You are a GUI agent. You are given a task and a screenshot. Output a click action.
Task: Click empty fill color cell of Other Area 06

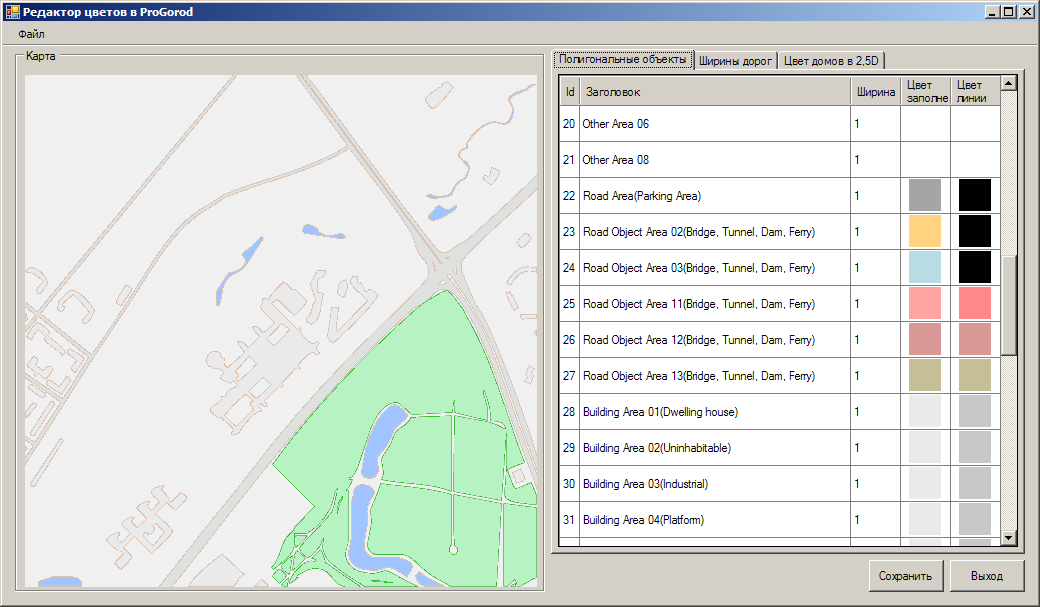925,123
